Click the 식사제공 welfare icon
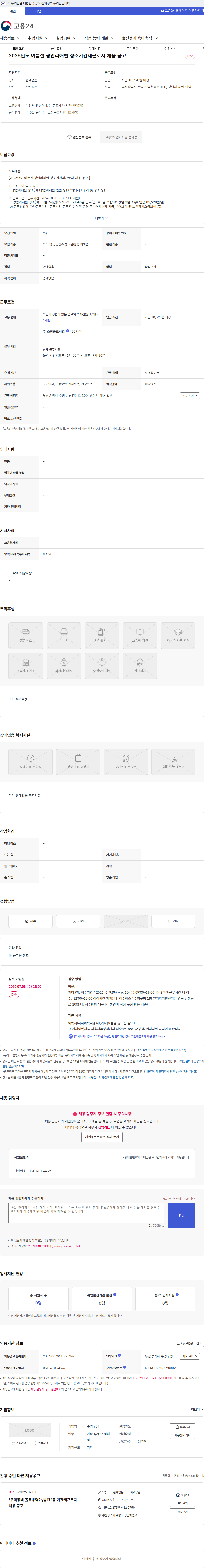This screenshot has height=1568, width=204. click(x=140, y=666)
